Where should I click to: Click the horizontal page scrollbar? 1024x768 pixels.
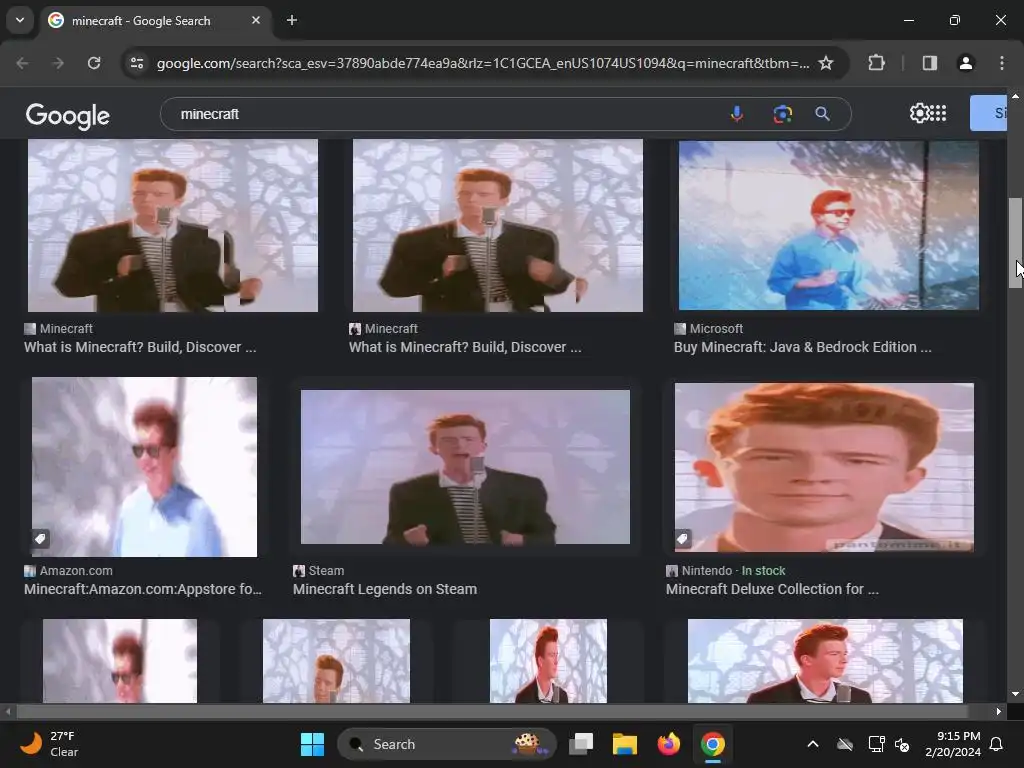(490, 711)
